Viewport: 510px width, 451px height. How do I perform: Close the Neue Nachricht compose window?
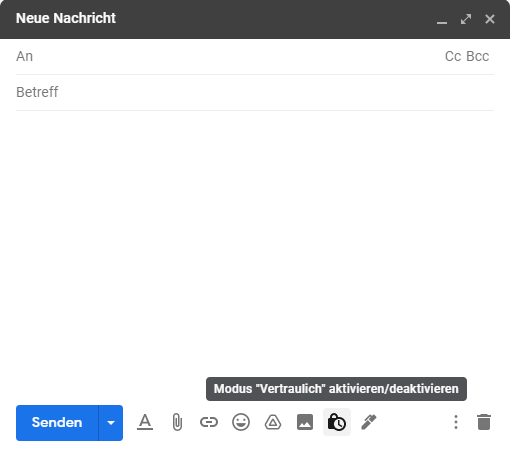click(x=490, y=19)
